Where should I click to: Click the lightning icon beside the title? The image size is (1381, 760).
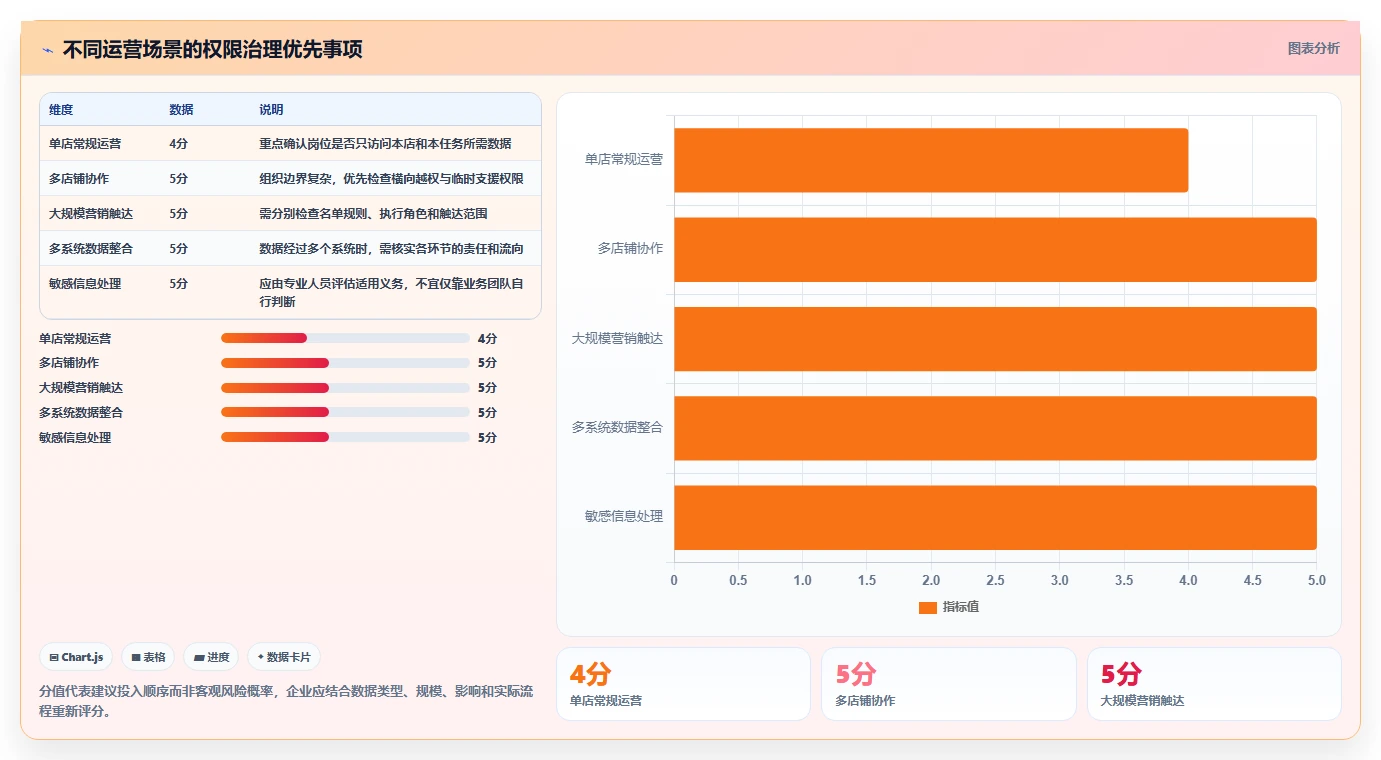47,50
